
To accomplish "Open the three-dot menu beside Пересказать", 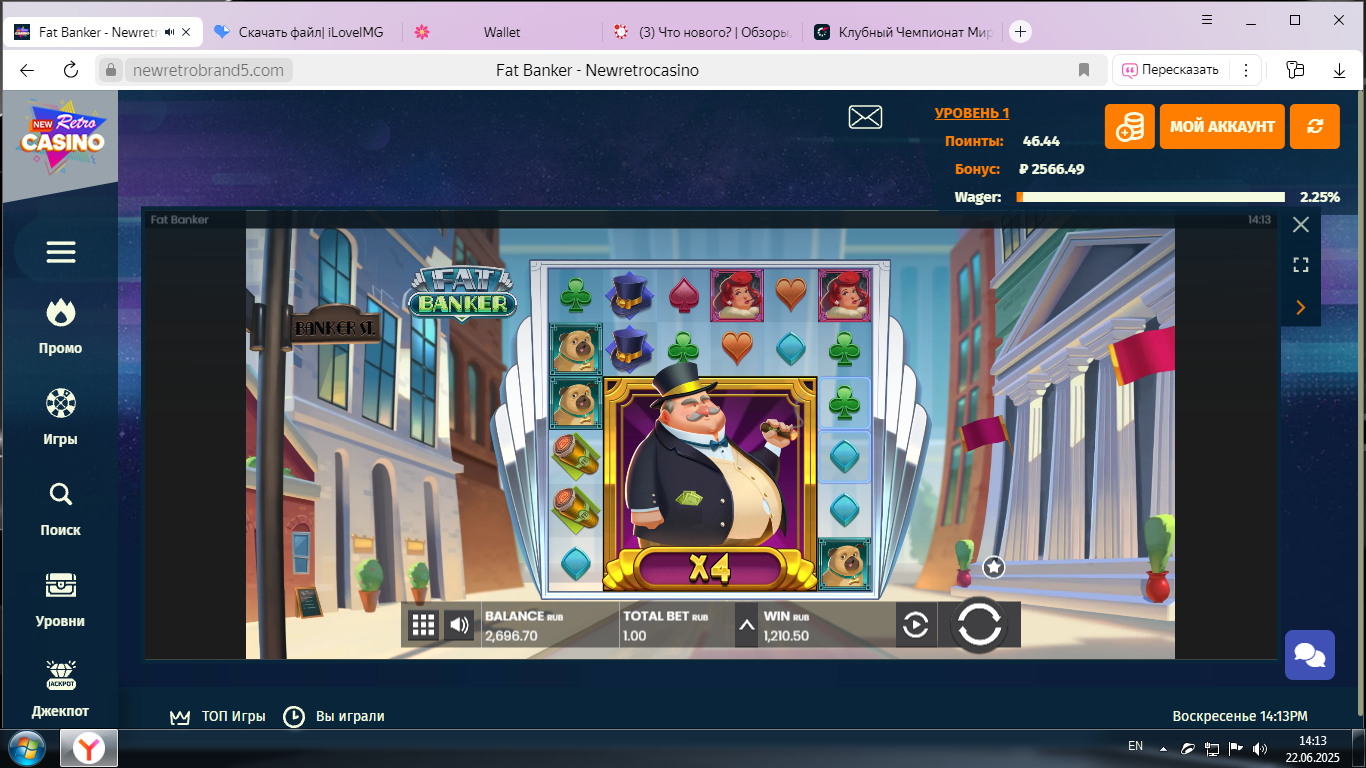I will [x=1246, y=70].
